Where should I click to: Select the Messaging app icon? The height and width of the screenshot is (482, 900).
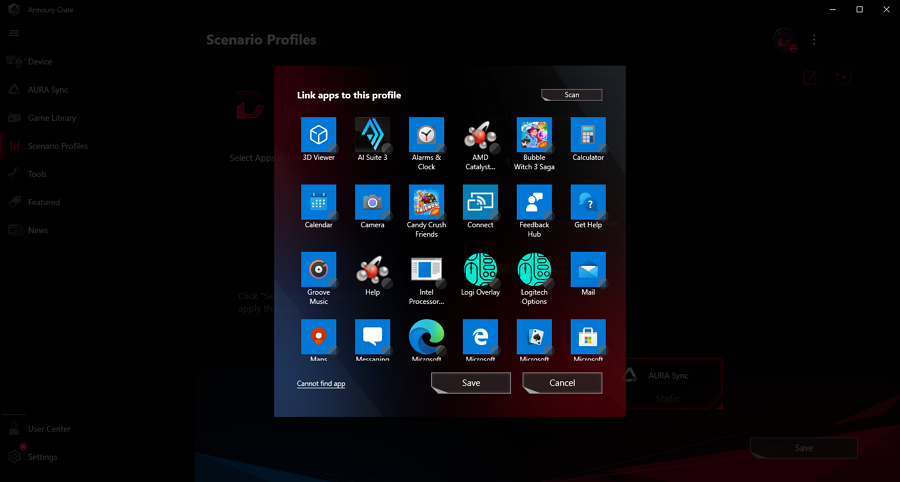[x=373, y=337]
